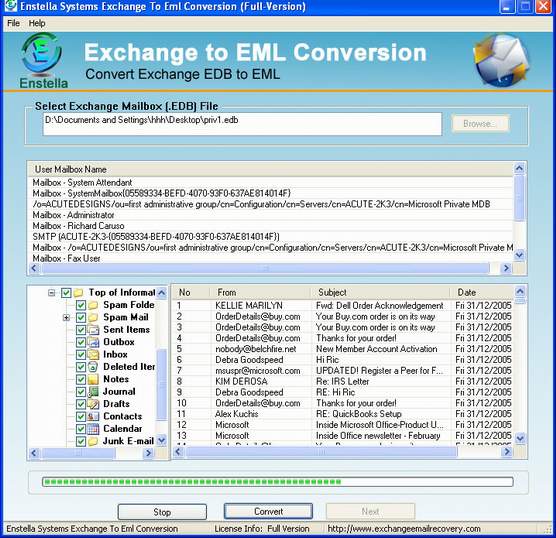
Task: Select the Mailbox - System Attendant row
Action: pos(271,183)
